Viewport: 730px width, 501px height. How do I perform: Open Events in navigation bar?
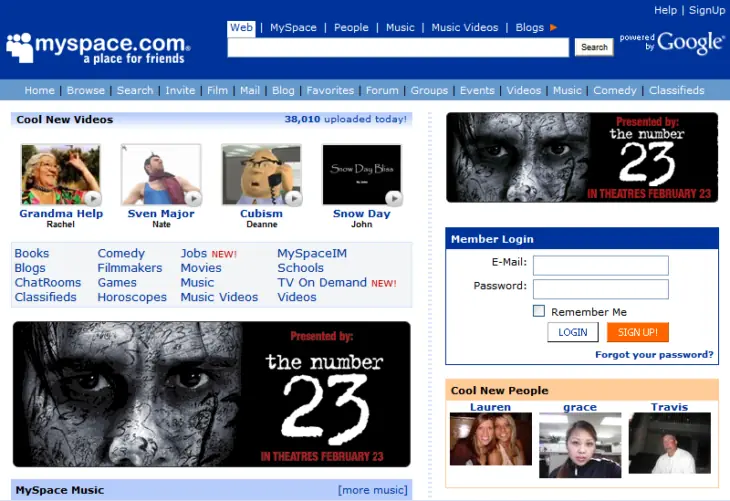point(477,90)
